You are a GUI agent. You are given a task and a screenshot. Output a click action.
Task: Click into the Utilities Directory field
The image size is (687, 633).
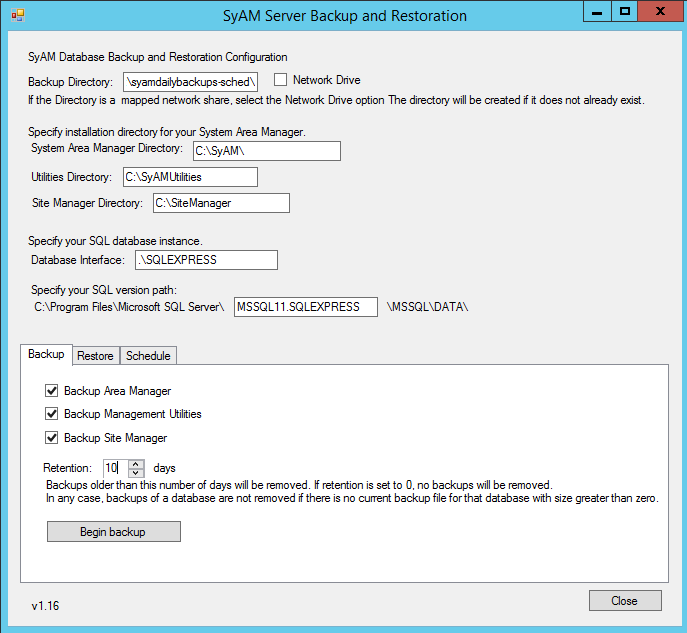click(x=189, y=177)
